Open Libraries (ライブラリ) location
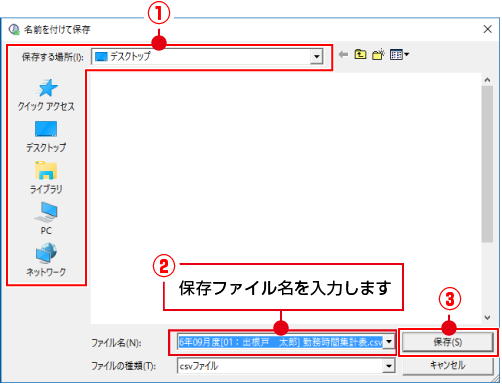This screenshot has width=502, height=385. click(x=46, y=178)
